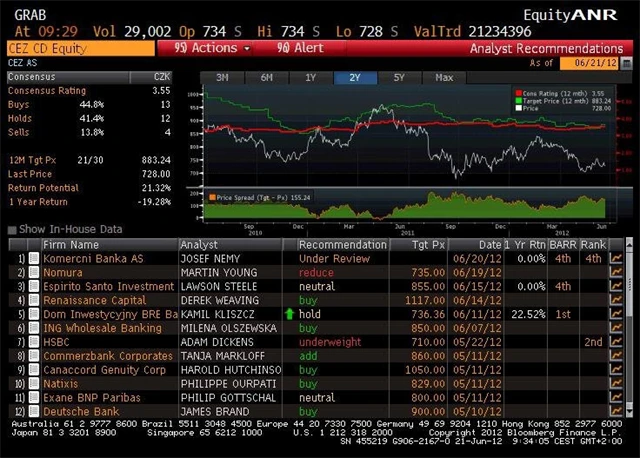
Task: Click orange Price Spread legend swatch
Action: (x=212, y=198)
